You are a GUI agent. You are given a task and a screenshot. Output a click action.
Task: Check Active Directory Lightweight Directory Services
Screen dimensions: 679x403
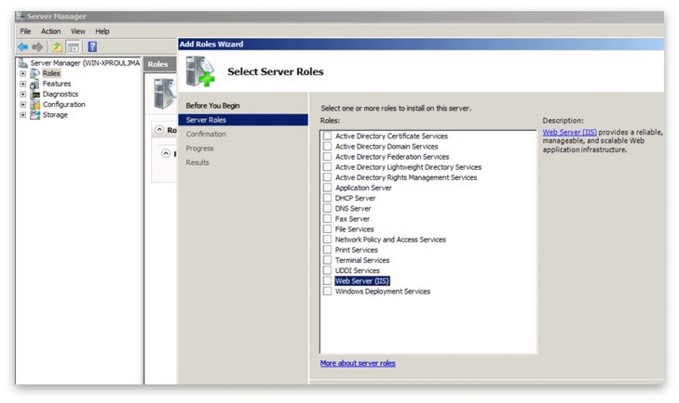327,167
